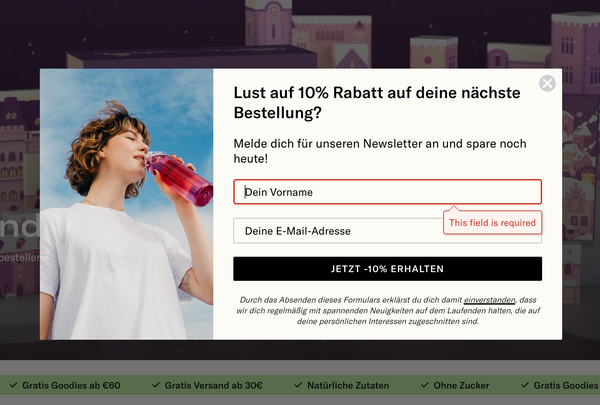The image size is (600, 405).
Task: Click the popup headline about 10% Rabatt
Action: tap(377, 103)
